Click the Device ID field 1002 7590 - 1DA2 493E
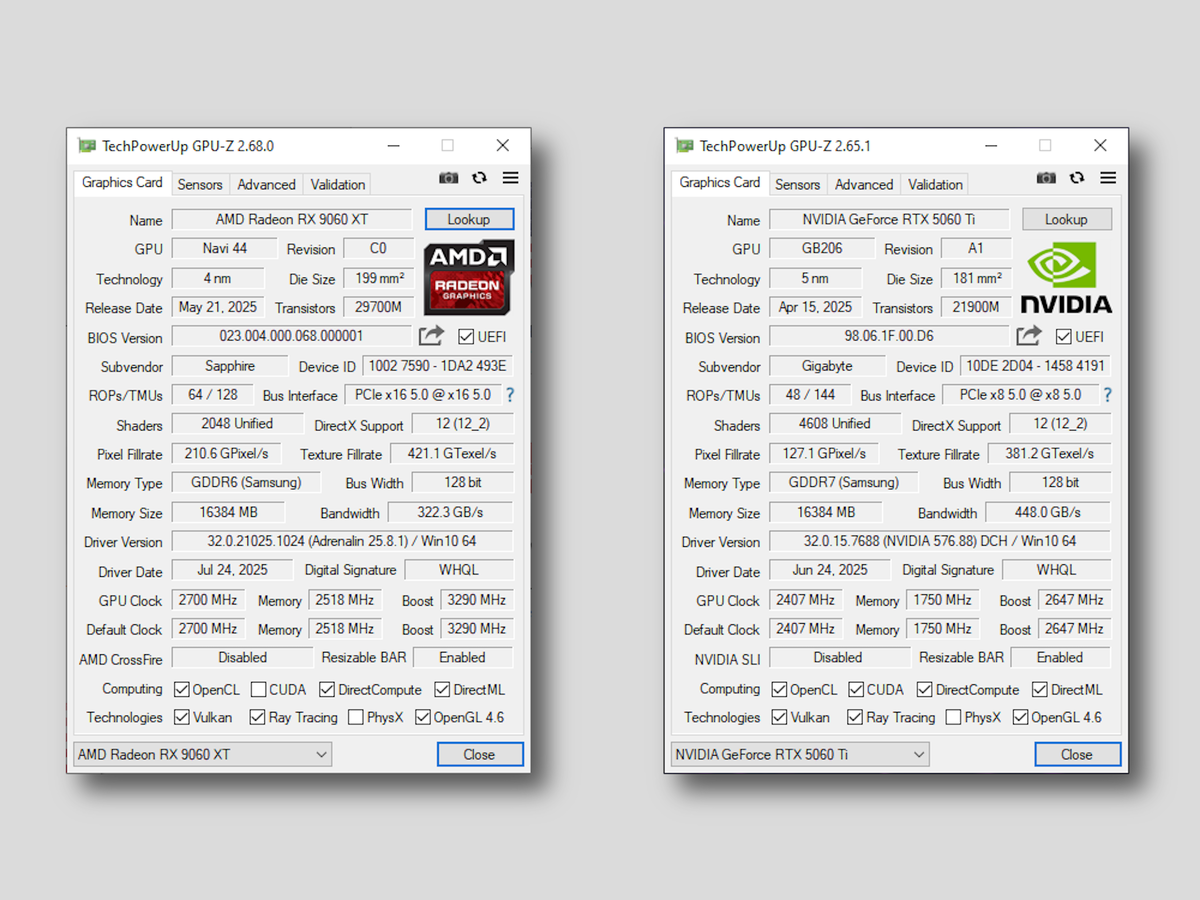The height and width of the screenshot is (900, 1200). 438,366
